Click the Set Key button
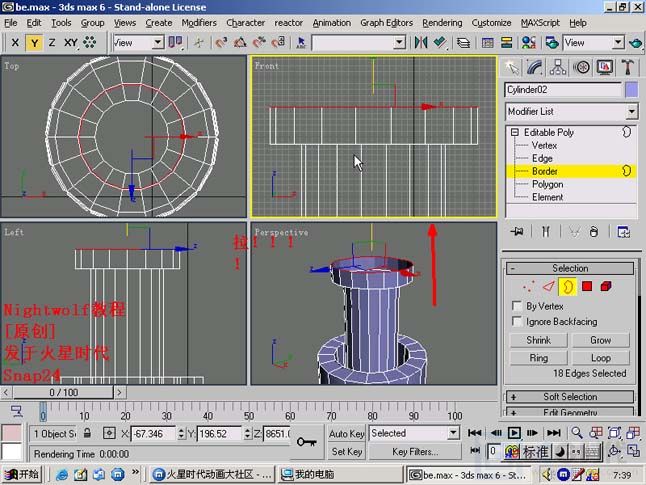The width and height of the screenshot is (646, 485). click(347, 452)
